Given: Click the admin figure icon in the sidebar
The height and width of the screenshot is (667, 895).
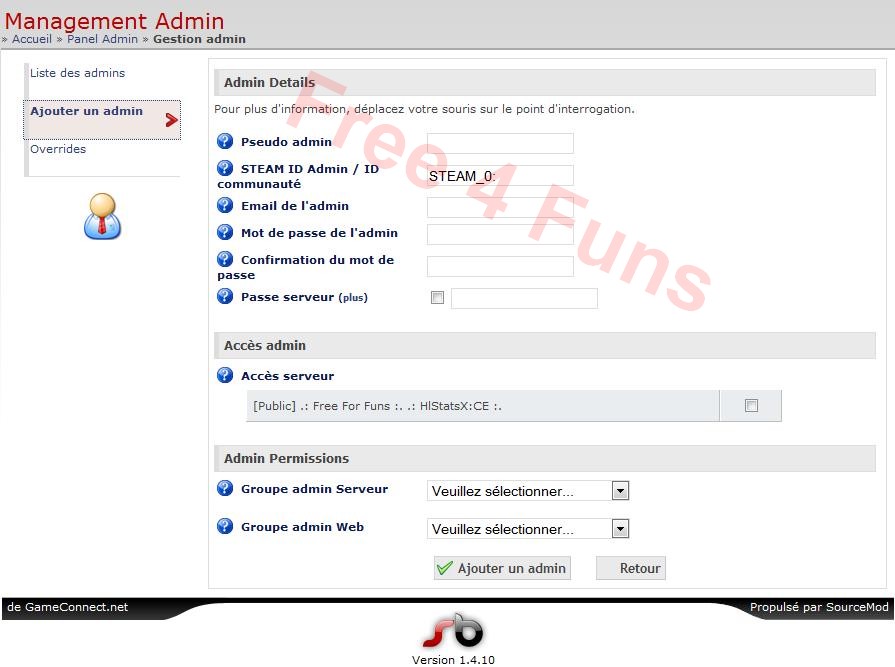Looking at the screenshot, I should (x=102, y=217).
